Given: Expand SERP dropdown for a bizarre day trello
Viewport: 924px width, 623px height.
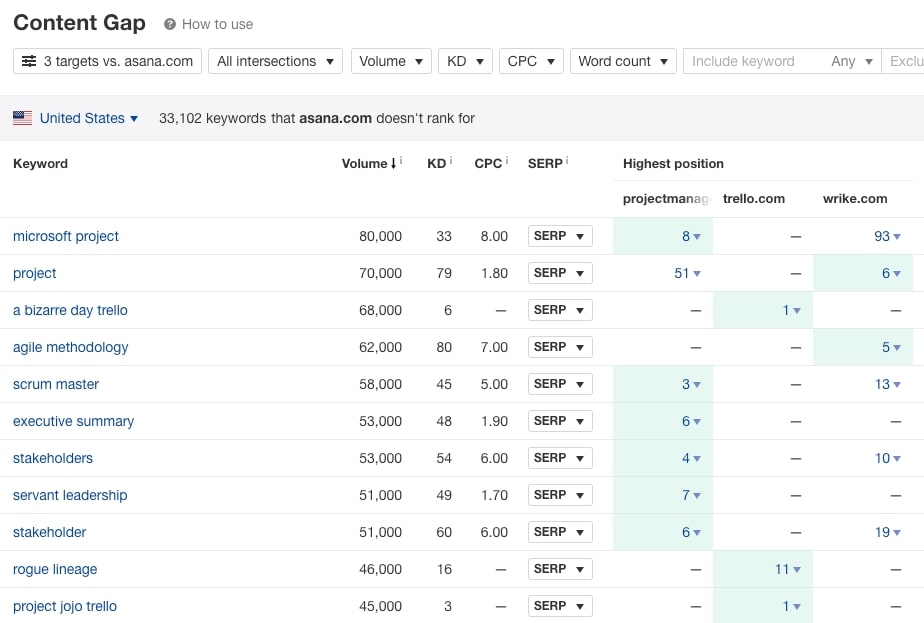Looking at the screenshot, I should click(560, 310).
